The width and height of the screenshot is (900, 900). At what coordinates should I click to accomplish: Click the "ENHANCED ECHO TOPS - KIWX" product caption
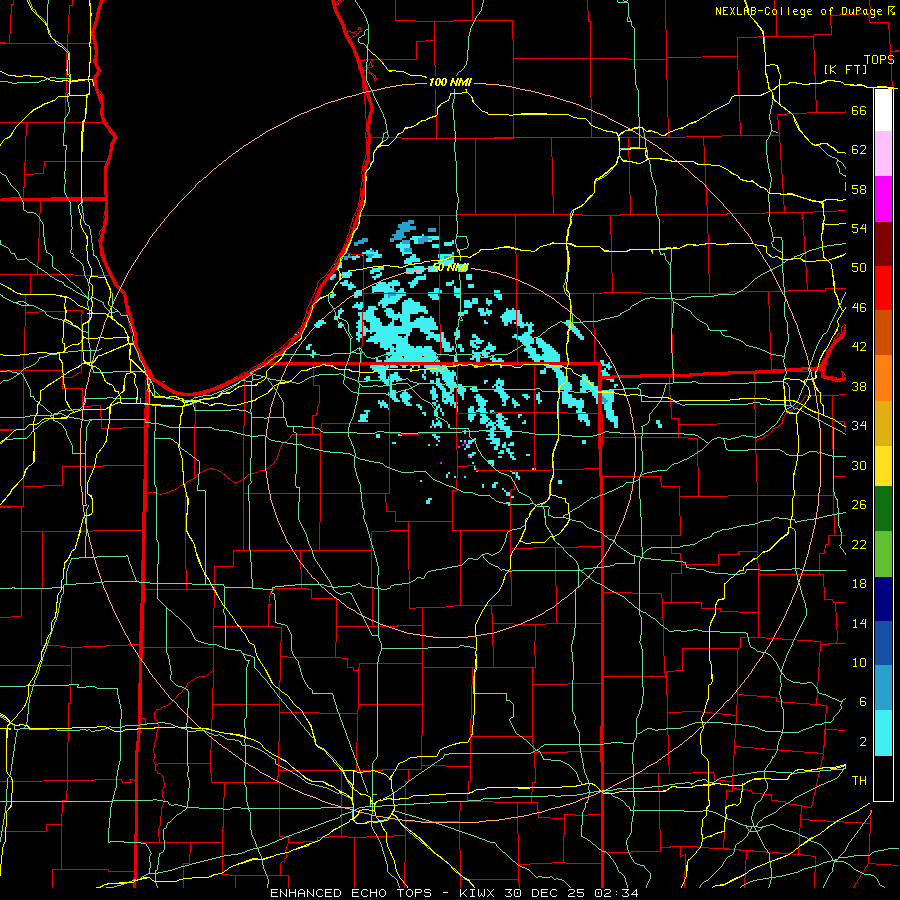tap(384, 893)
